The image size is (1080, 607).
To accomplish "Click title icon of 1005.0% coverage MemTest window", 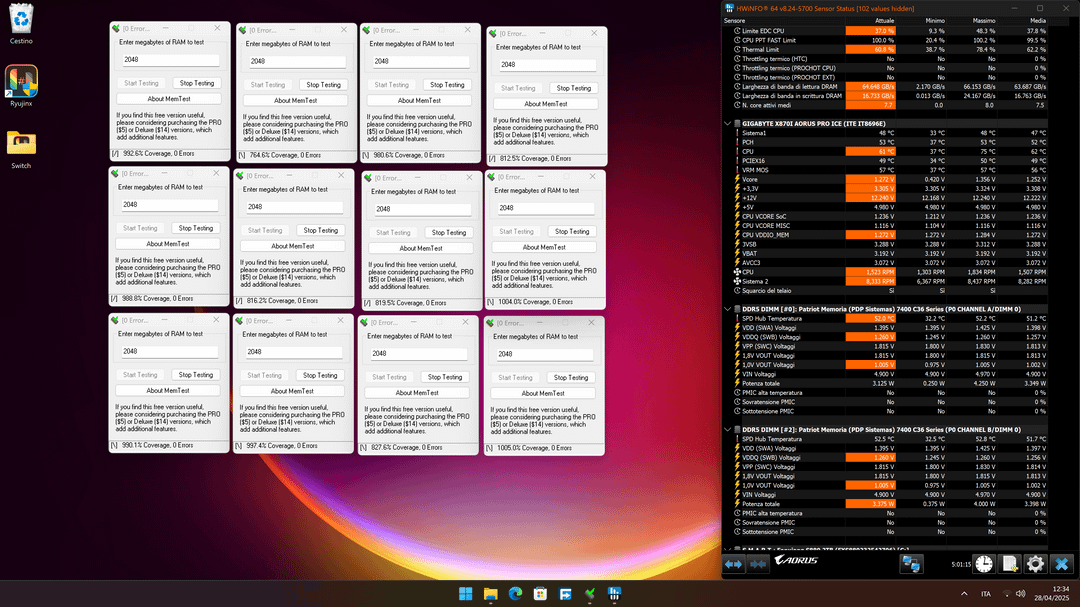I will [490, 323].
